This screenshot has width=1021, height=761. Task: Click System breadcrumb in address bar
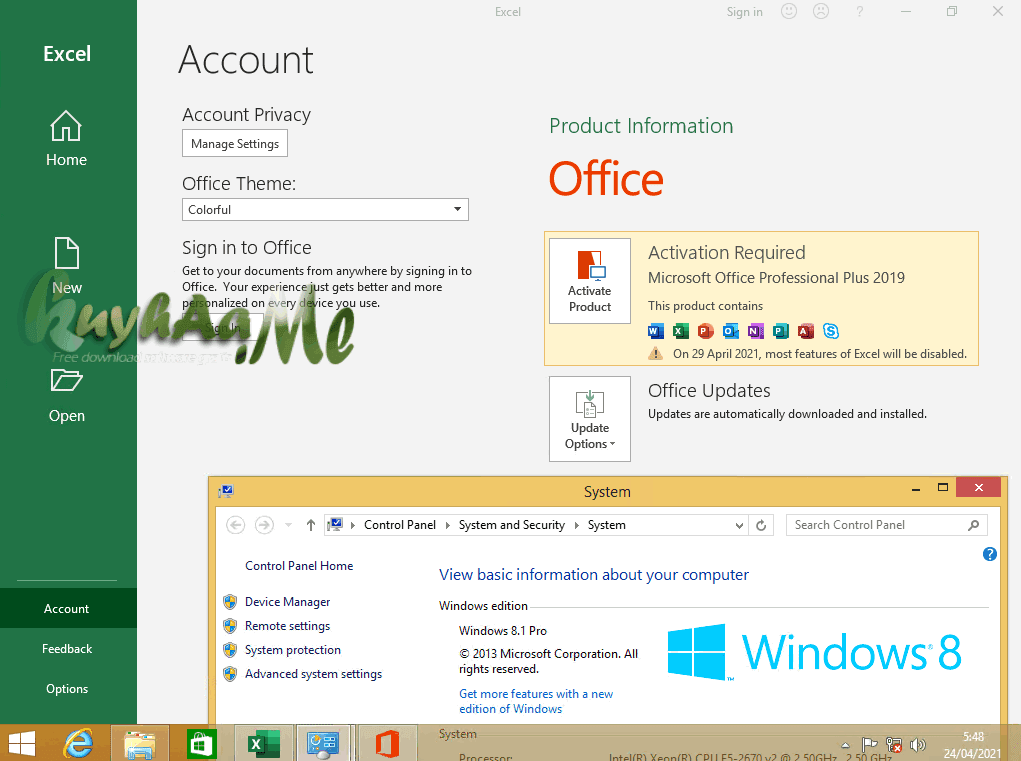click(607, 525)
